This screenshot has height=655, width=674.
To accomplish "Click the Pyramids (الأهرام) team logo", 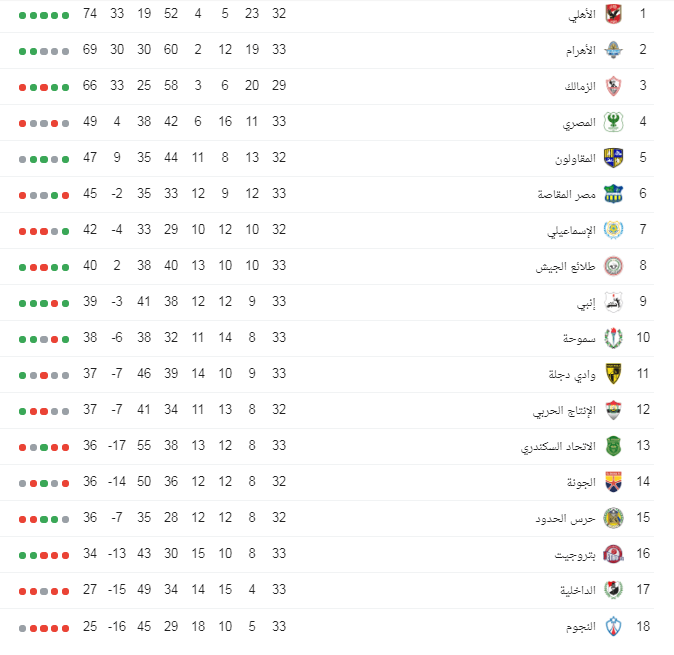I will pyautogui.click(x=613, y=50).
